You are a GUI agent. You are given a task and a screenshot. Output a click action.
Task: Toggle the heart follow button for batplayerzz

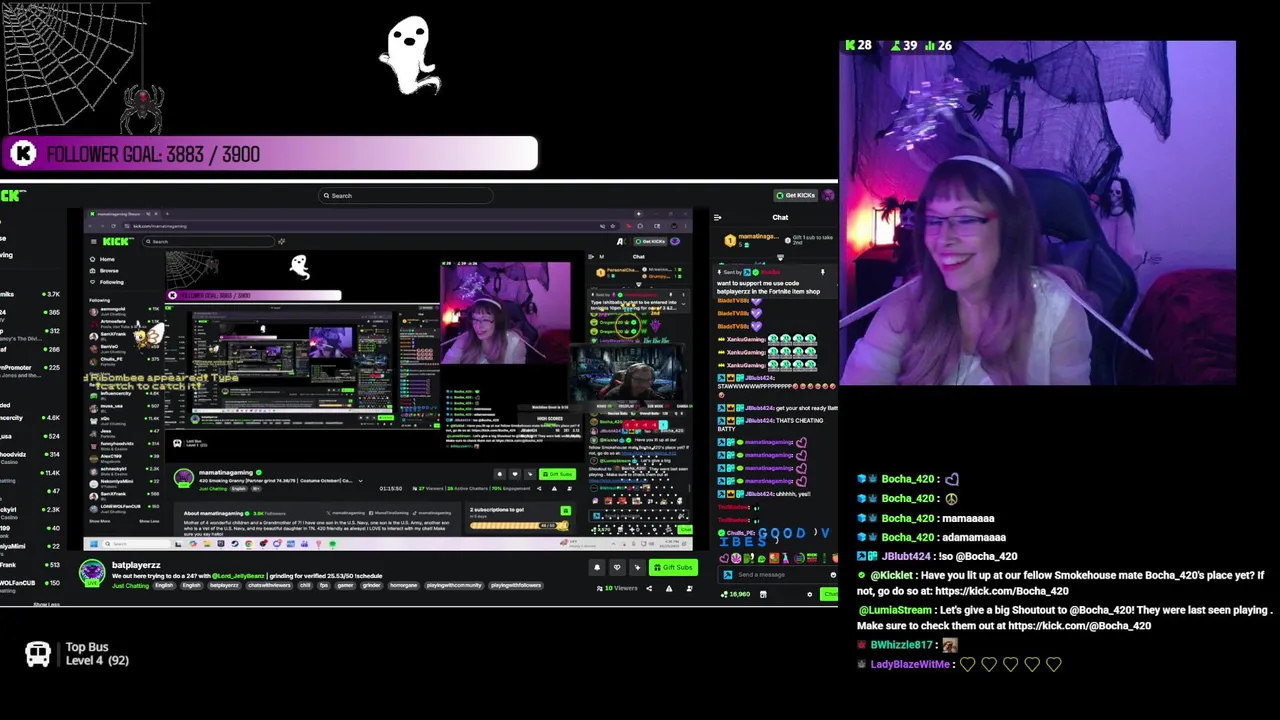617,568
